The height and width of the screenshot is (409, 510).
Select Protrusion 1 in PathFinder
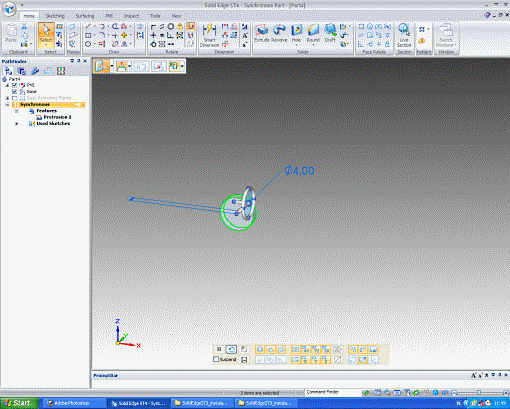57,117
